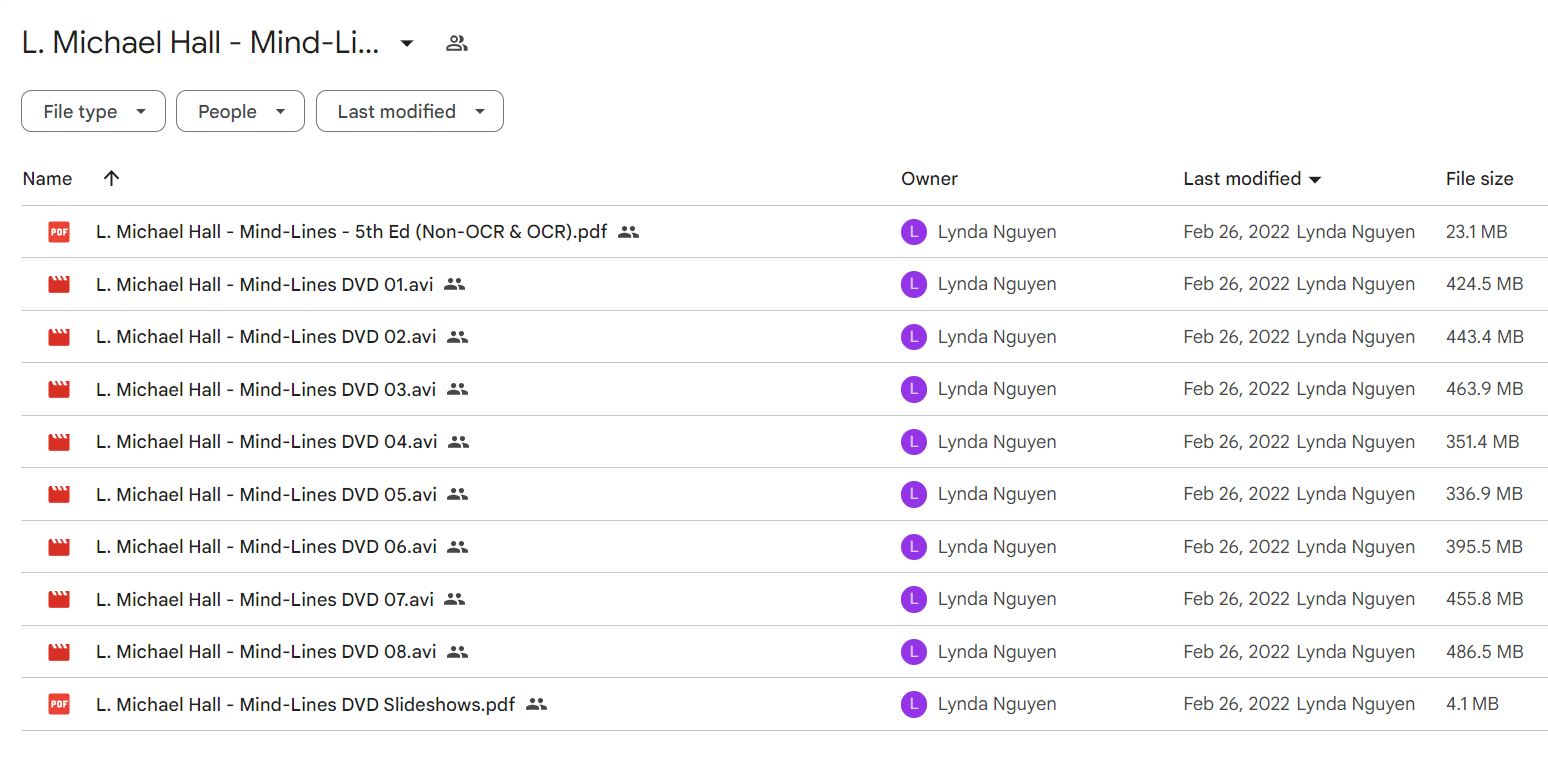Click the Owner column header
1548x776 pixels.
pyautogui.click(x=929, y=179)
